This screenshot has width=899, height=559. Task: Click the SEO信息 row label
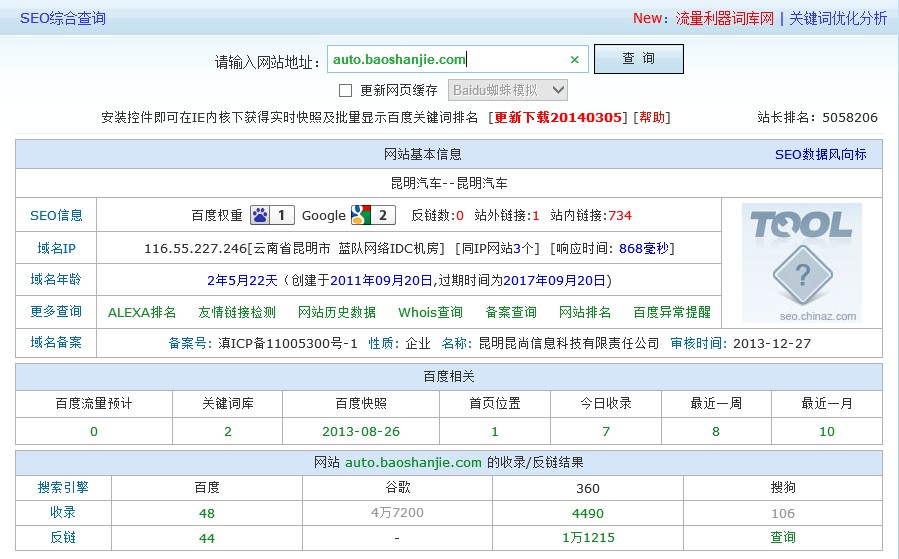[x=56, y=216]
